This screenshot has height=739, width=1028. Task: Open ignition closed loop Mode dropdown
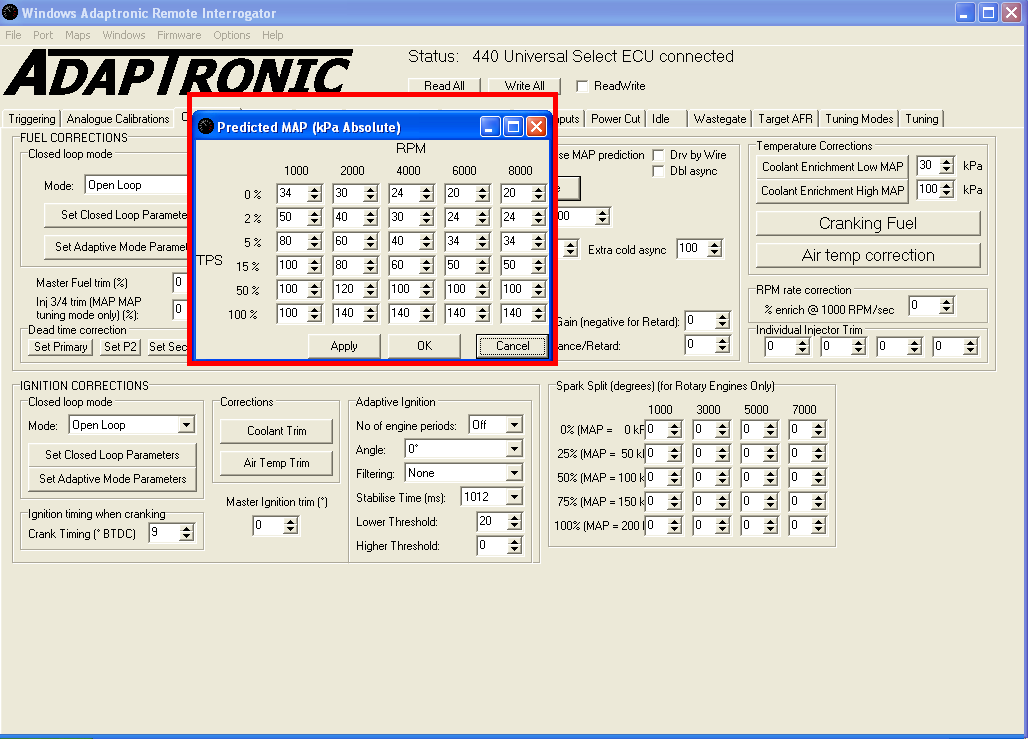(x=185, y=425)
